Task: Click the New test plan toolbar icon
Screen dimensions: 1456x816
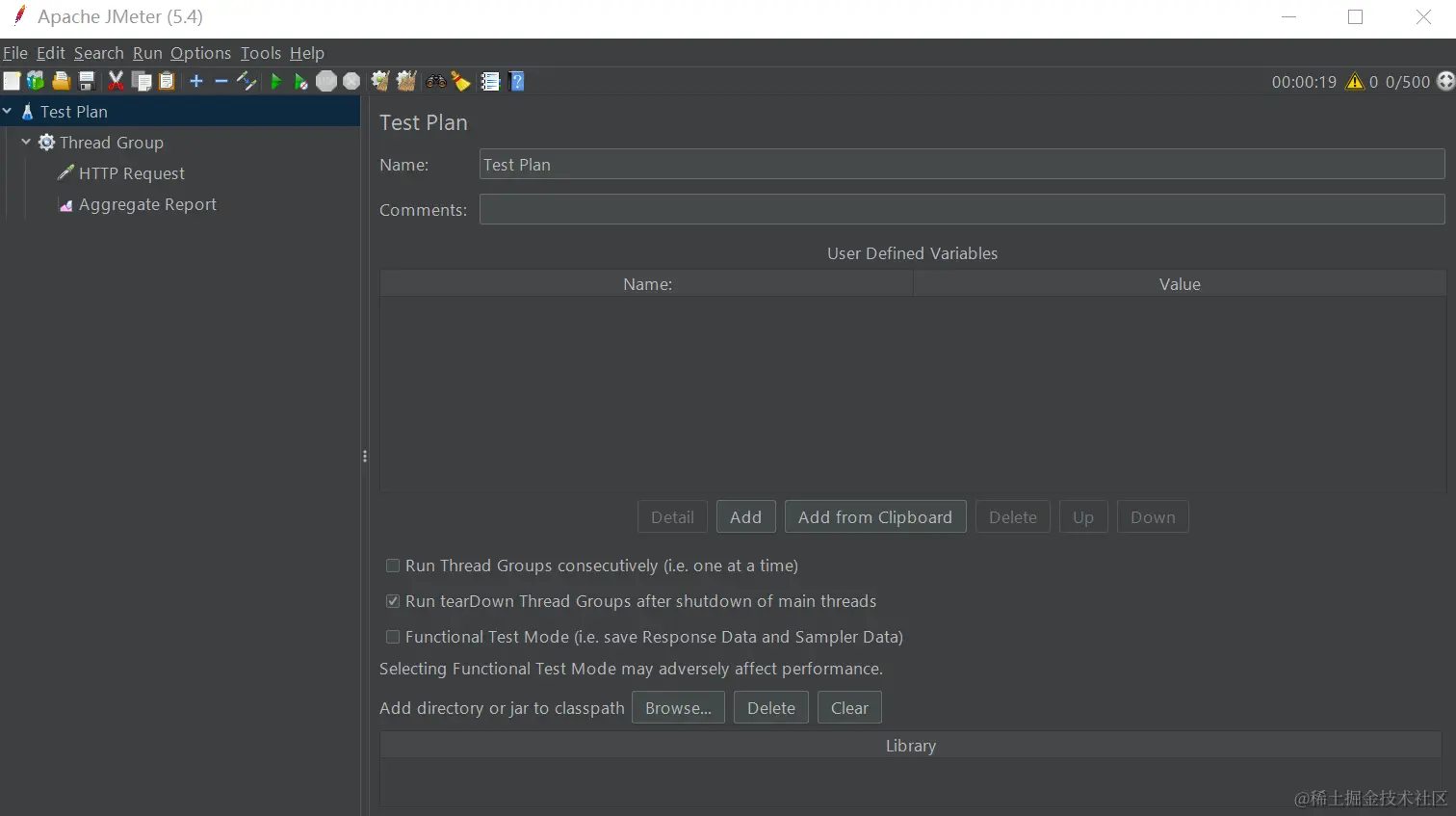Action: click(x=12, y=82)
